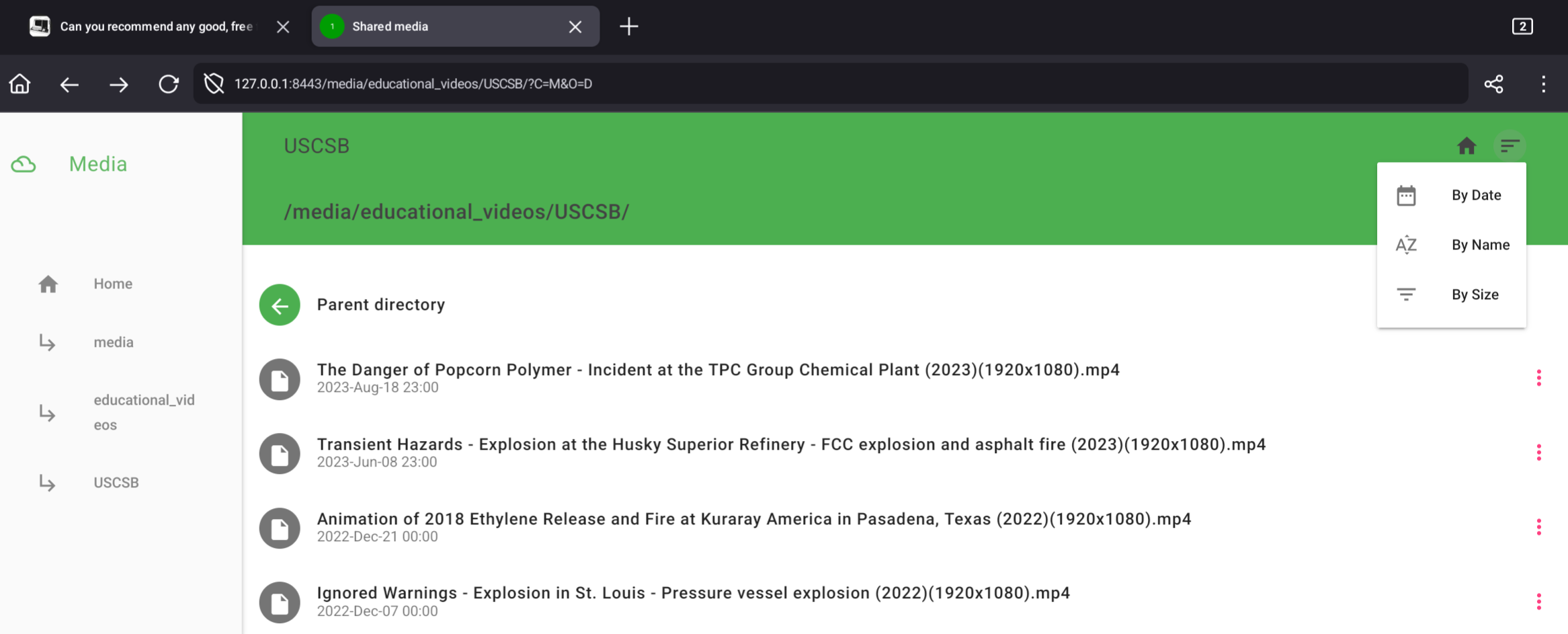Sort files By Date
Screen dimensions: 1568x634
pos(1475,196)
